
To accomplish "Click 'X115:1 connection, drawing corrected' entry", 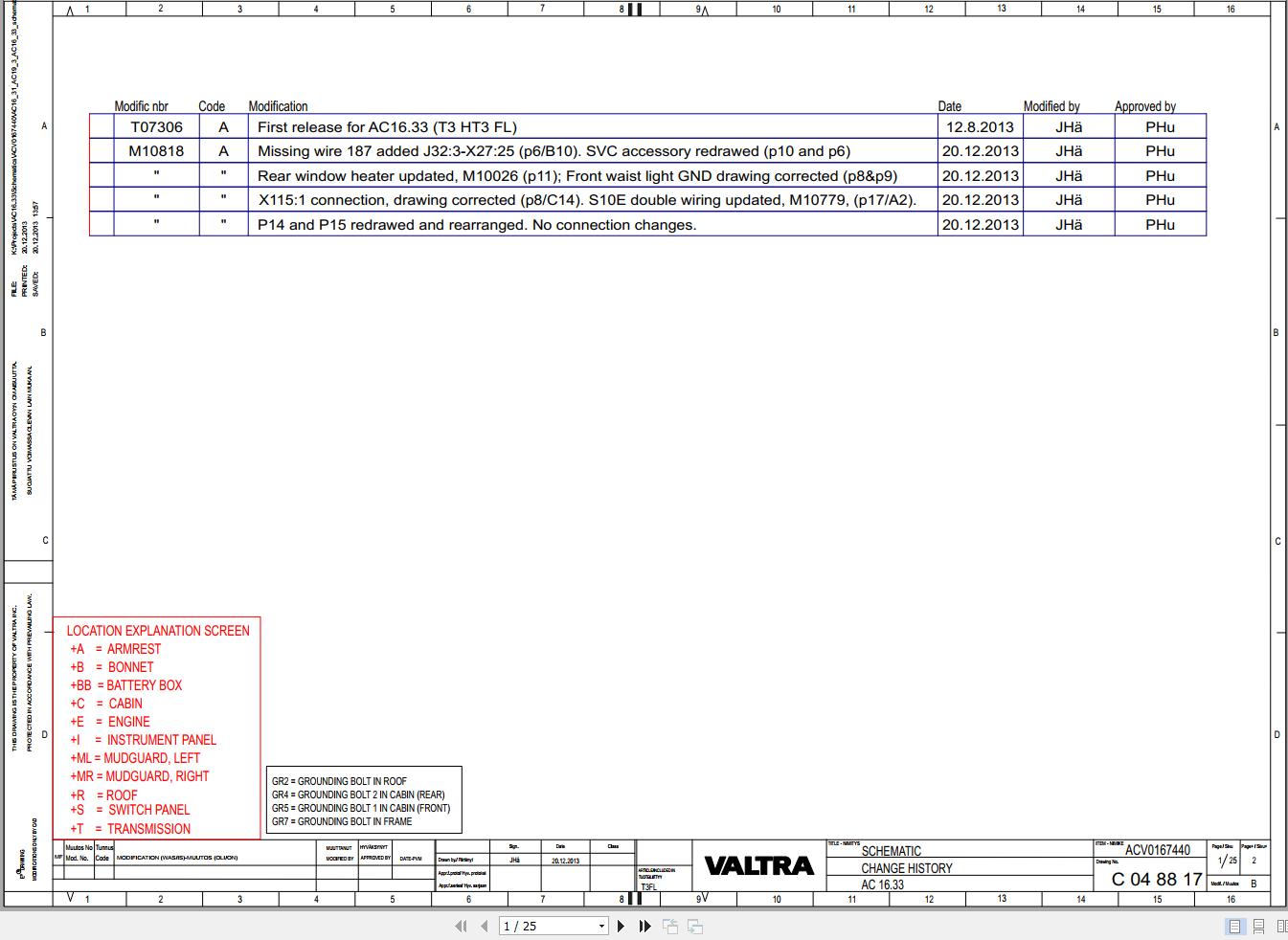I will 587,200.
